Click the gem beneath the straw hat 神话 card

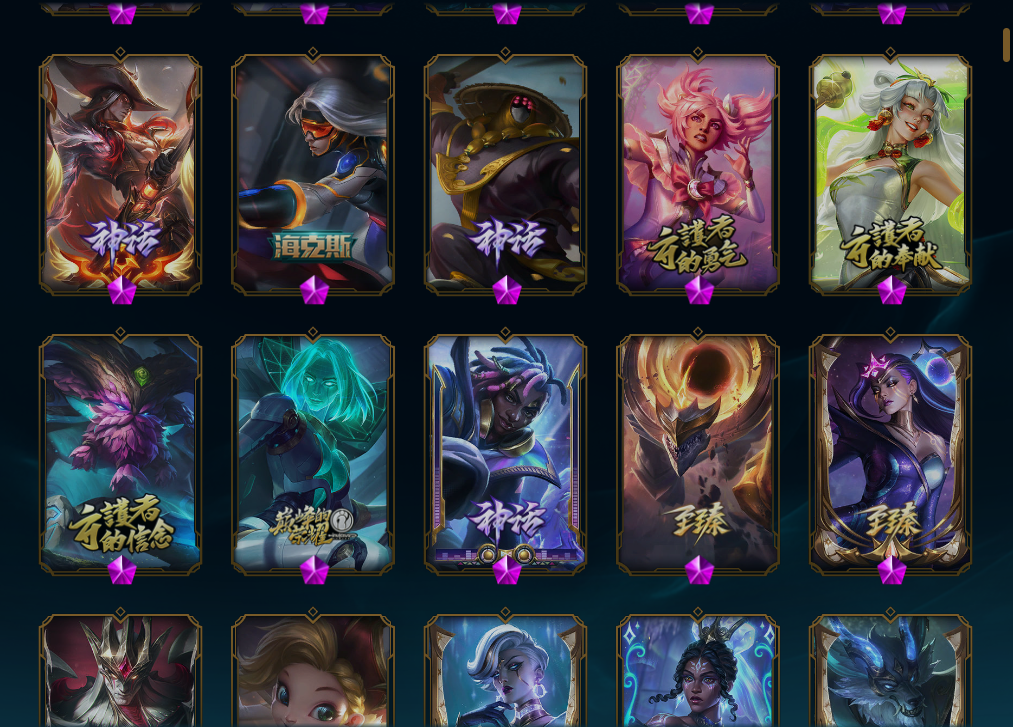pyautogui.click(x=506, y=290)
